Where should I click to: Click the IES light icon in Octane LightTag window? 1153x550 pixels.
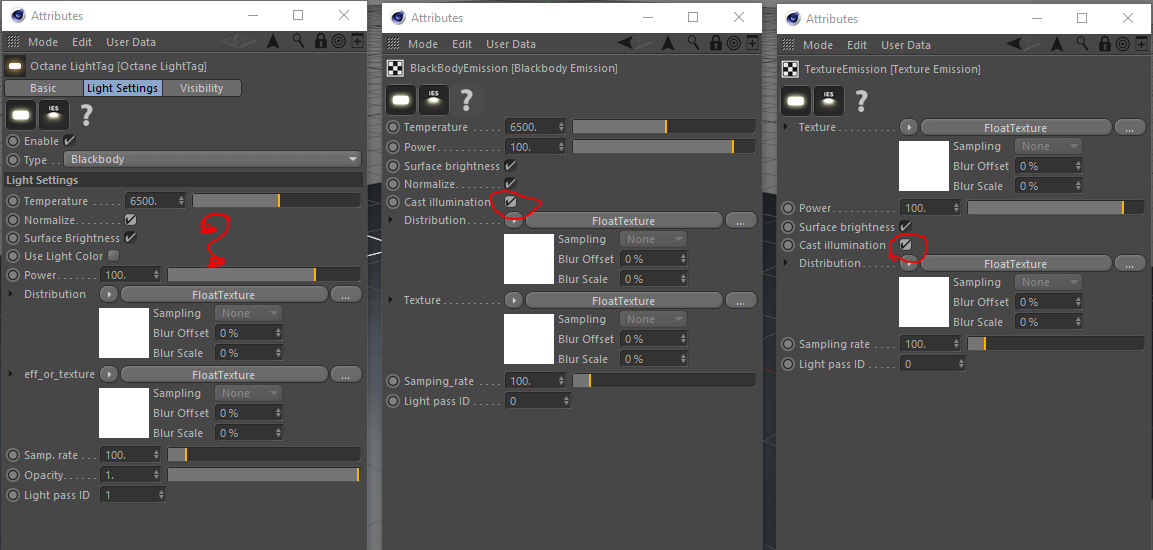click(x=54, y=115)
